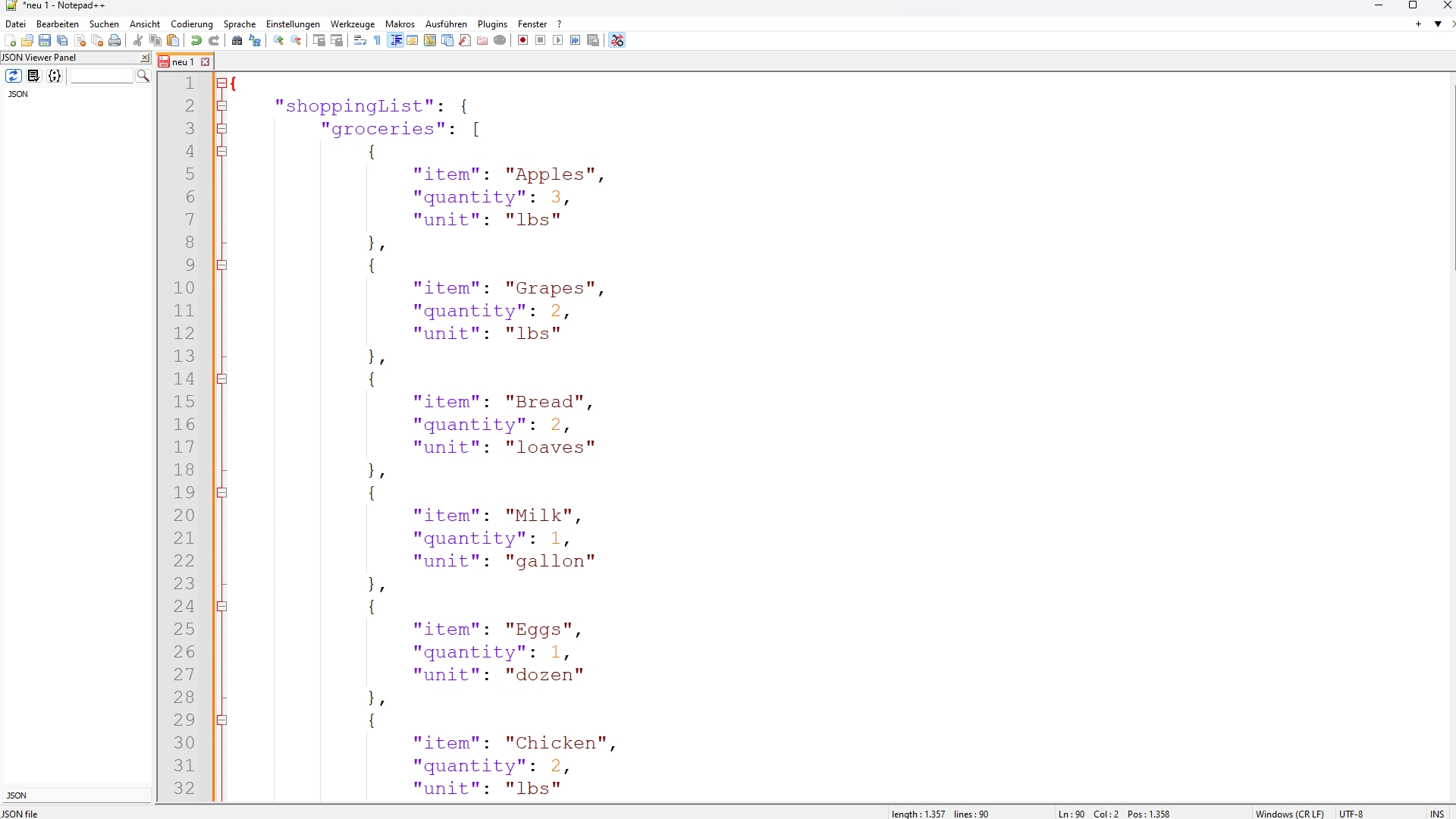Select the Format JSON icon in viewer panel
Screen dimensions: 1456x819
(x=34, y=76)
